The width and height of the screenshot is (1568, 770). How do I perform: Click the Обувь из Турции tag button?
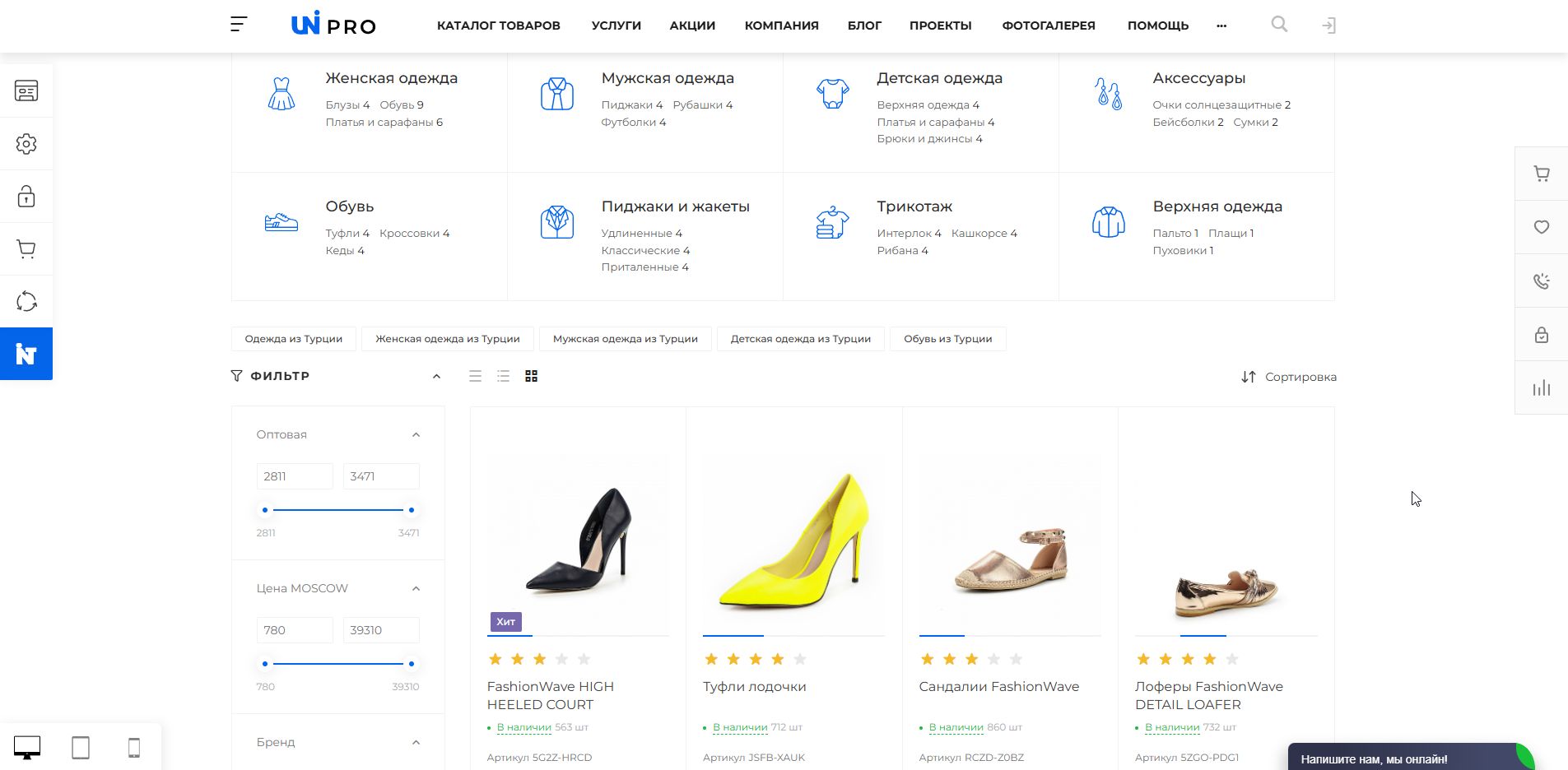point(947,339)
